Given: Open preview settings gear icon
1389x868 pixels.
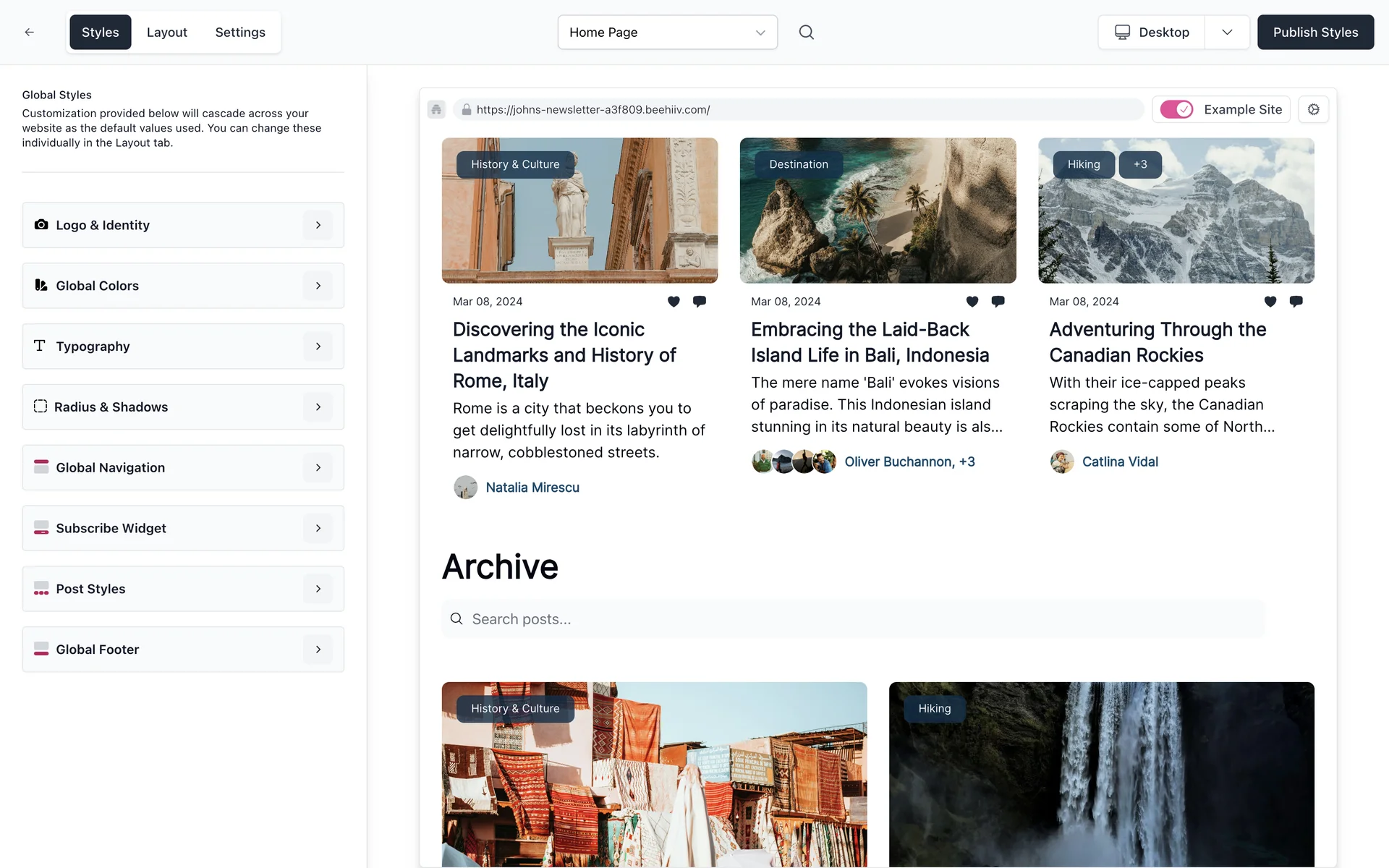Looking at the screenshot, I should (1313, 109).
